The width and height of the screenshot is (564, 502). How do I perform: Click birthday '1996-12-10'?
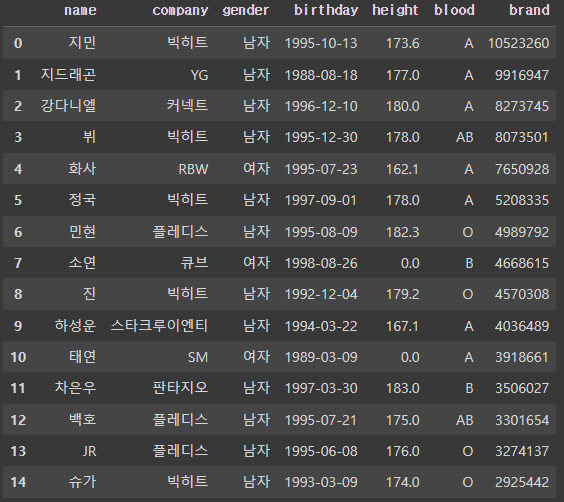(x=321, y=106)
